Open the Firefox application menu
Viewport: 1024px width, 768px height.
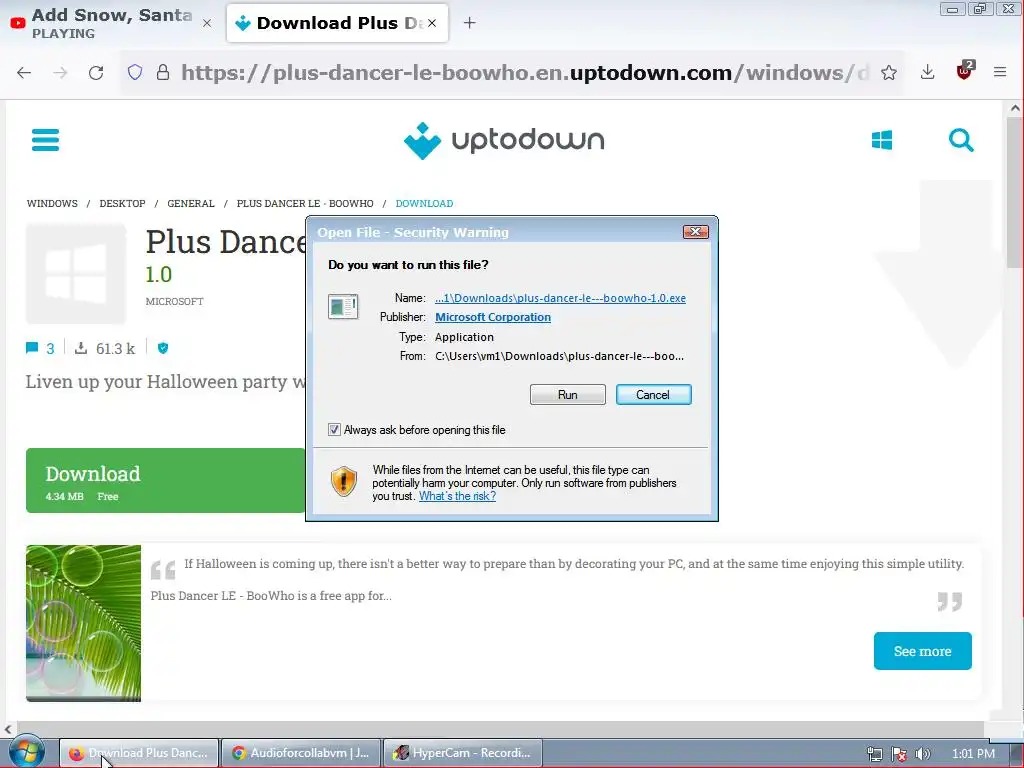coord(1000,72)
